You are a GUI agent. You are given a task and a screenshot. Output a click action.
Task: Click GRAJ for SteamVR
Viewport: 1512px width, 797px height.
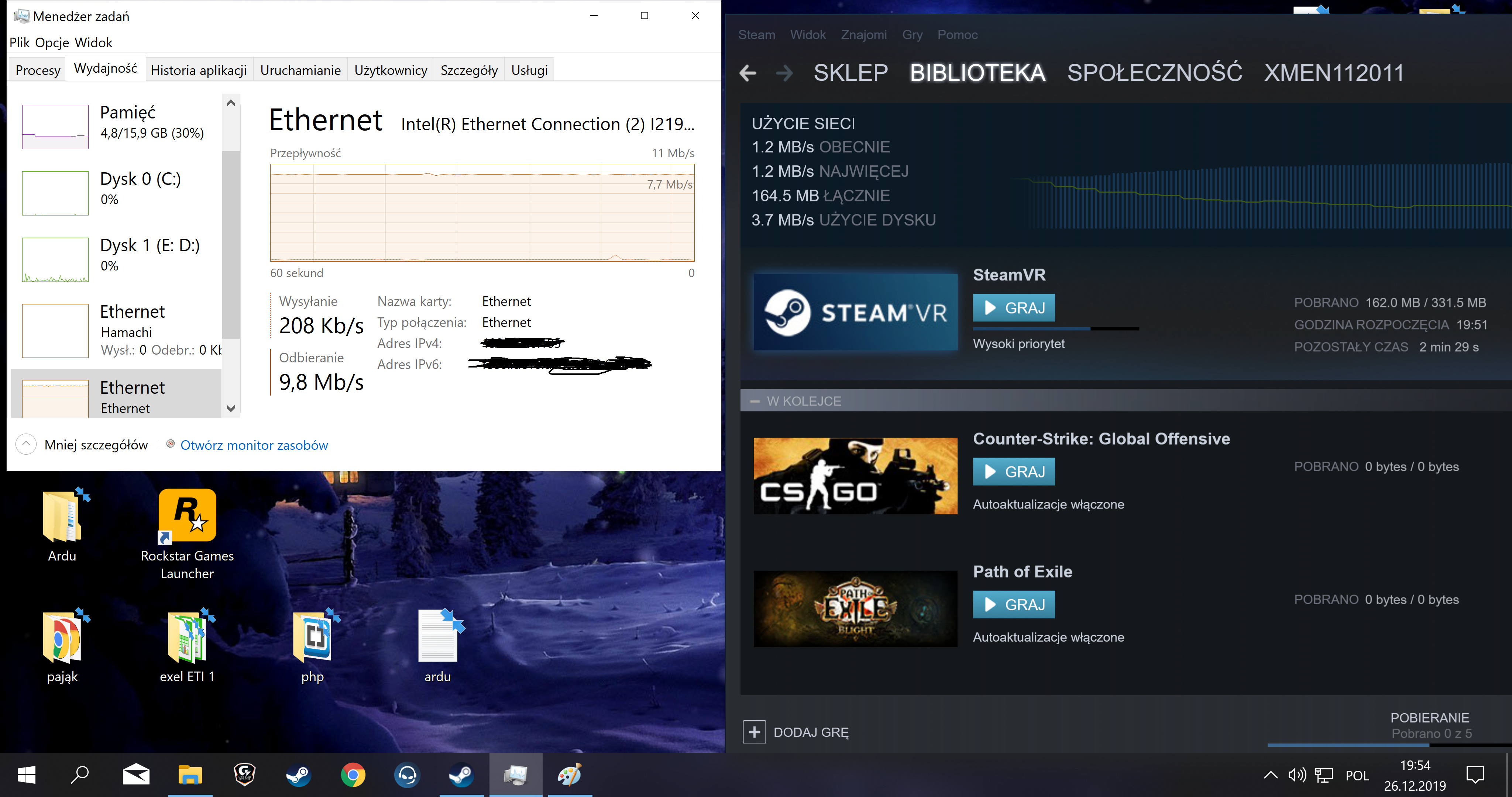[1014, 307]
